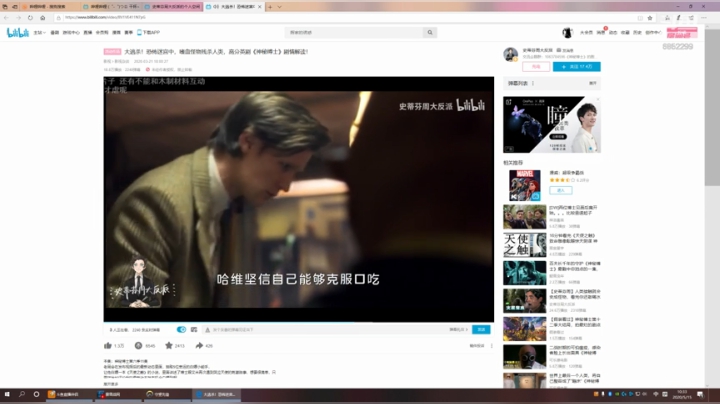Click the 下载APP phone icon link
The width and height of the screenshot is (720, 404).
pos(148,33)
